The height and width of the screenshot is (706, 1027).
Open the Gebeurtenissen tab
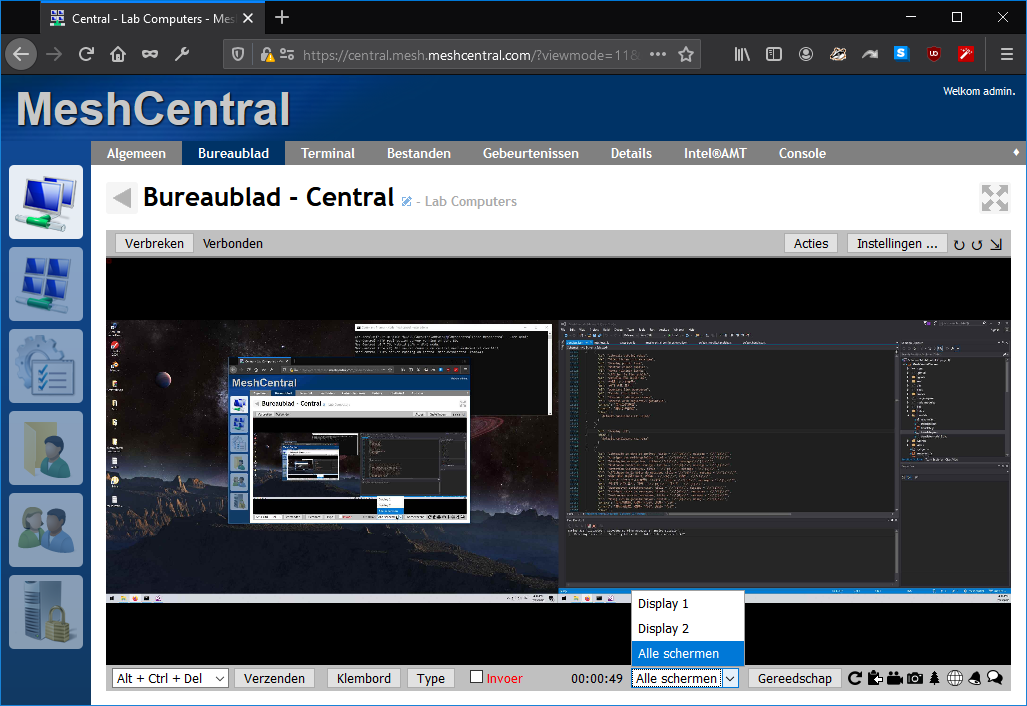[x=531, y=153]
